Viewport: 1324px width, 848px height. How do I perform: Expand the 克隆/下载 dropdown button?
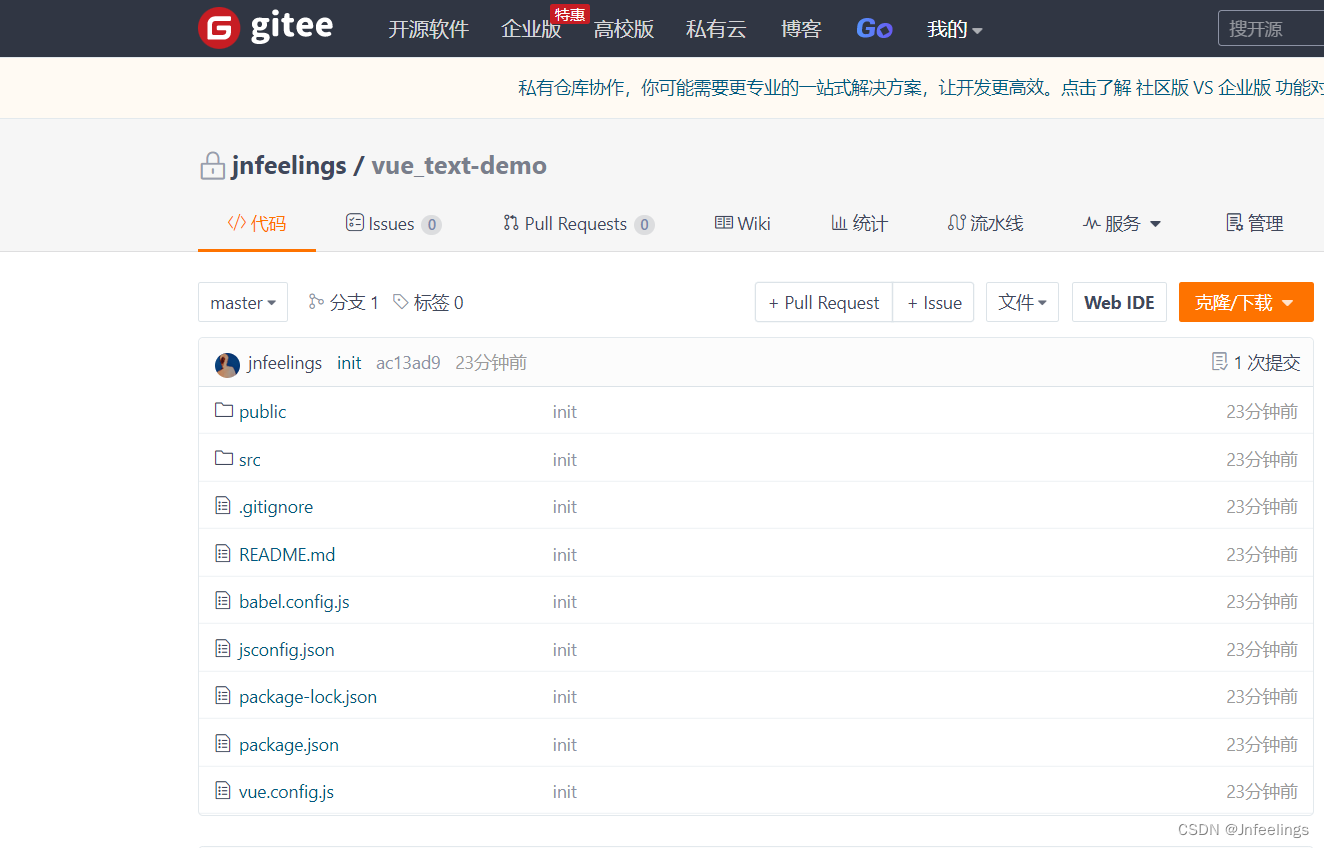click(x=1246, y=302)
